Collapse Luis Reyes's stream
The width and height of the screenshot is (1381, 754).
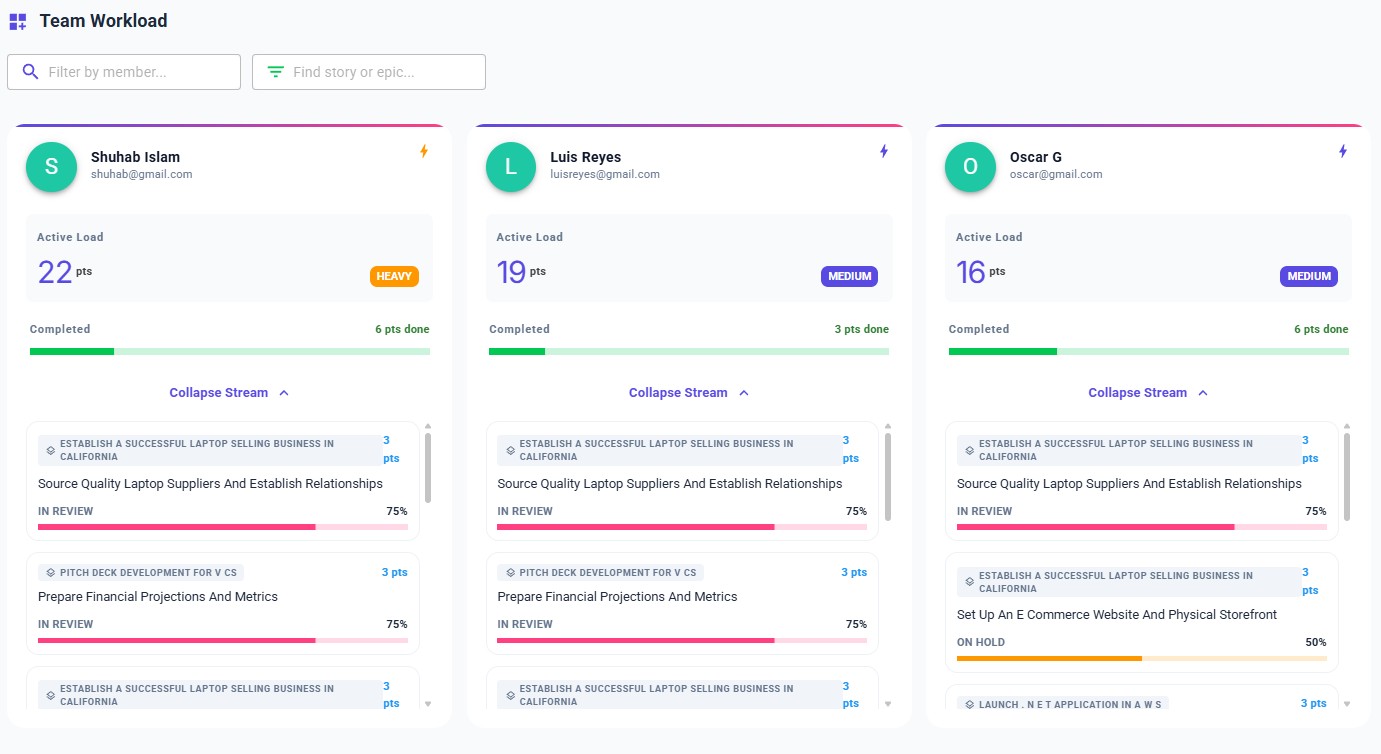(x=688, y=392)
